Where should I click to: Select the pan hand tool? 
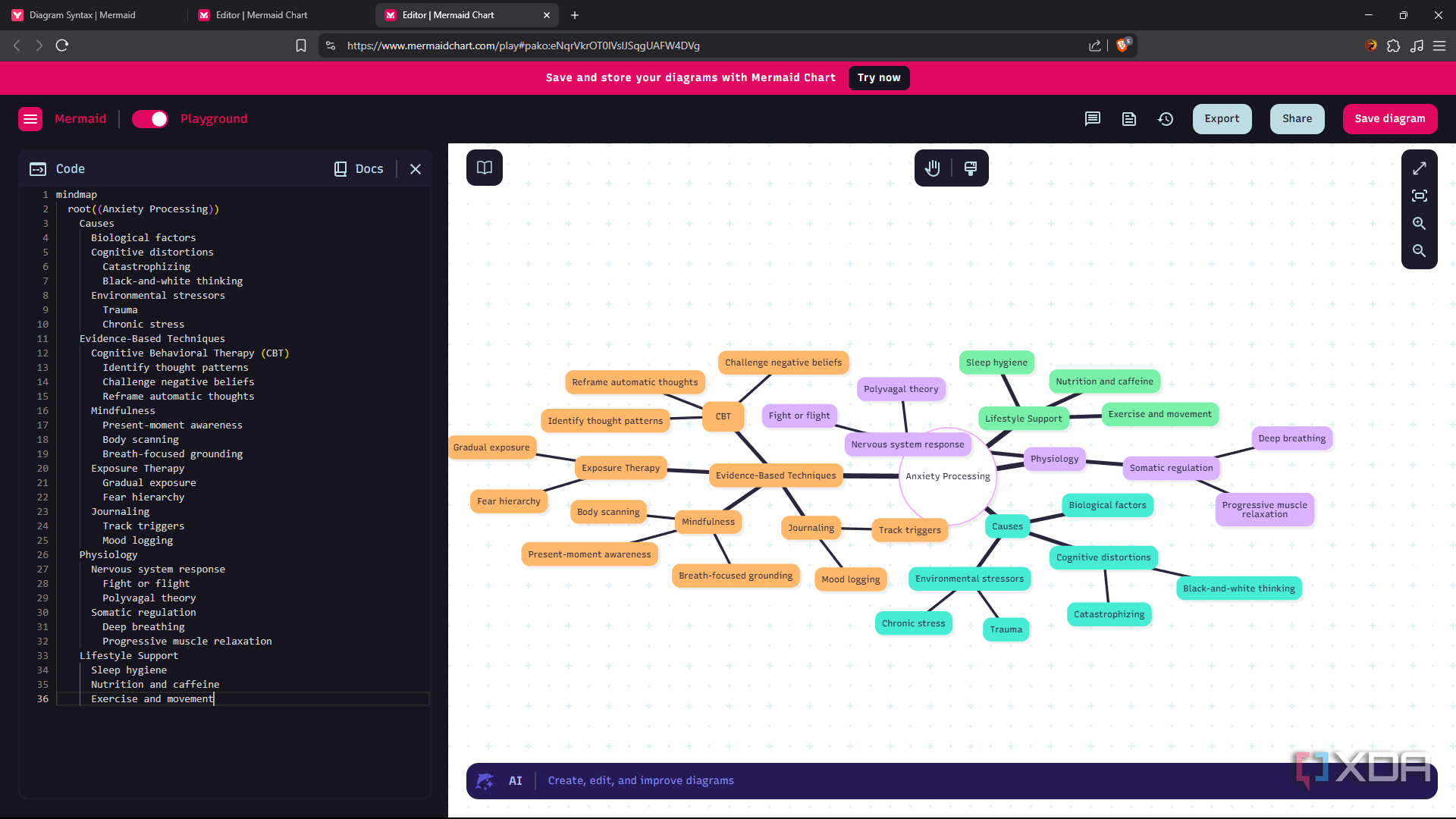pos(933,168)
